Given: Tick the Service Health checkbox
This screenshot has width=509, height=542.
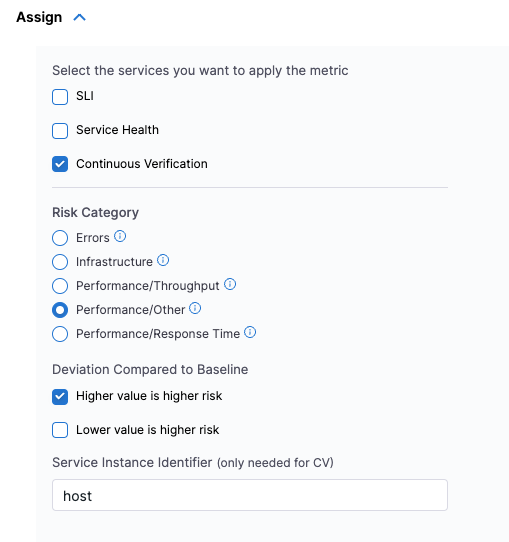Looking at the screenshot, I should point(60,131).
